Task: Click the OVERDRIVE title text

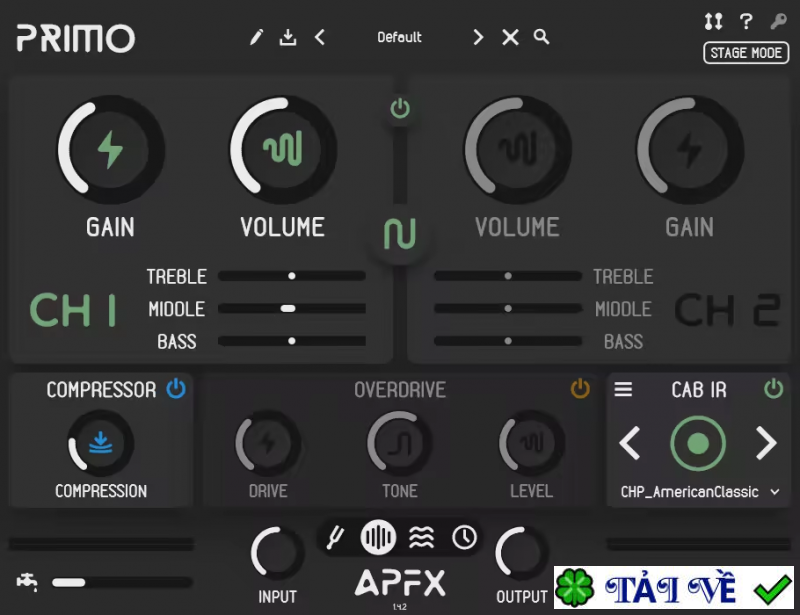Action: coord(400,390)
